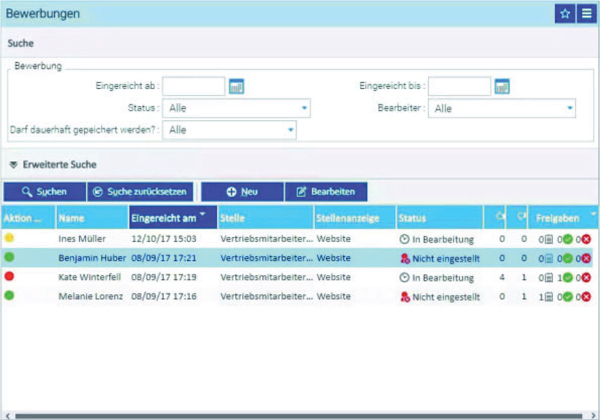Click the Eingereicht ab date field
Viewport: 600px width, 420px height.
tap(194, 86)
